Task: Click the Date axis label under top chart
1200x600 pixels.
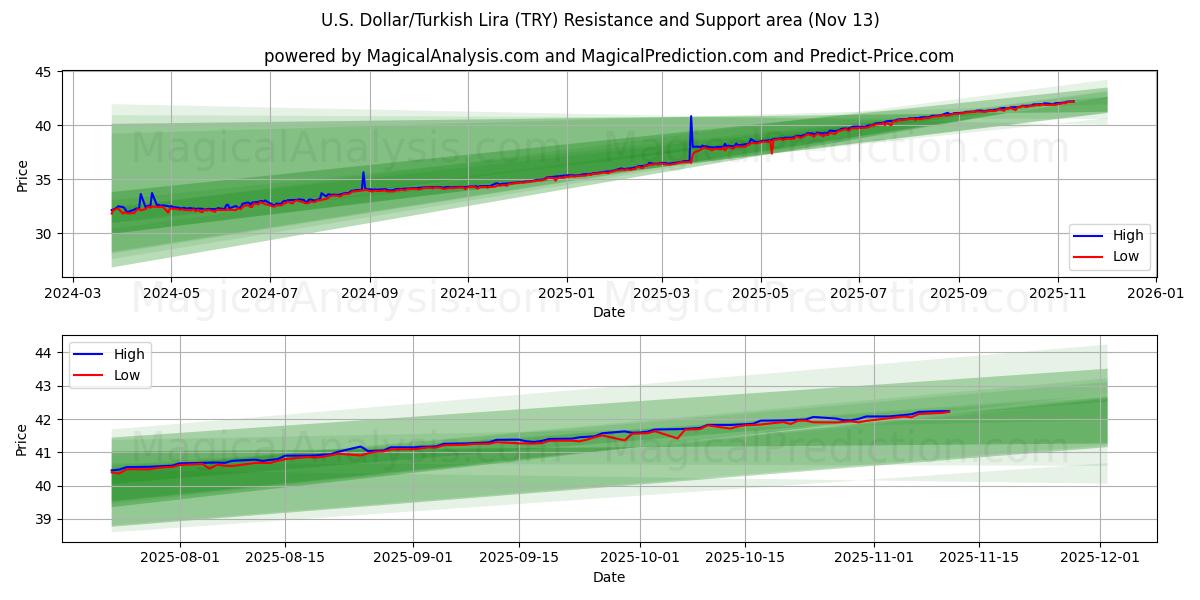Action: [x=608, y=312]
